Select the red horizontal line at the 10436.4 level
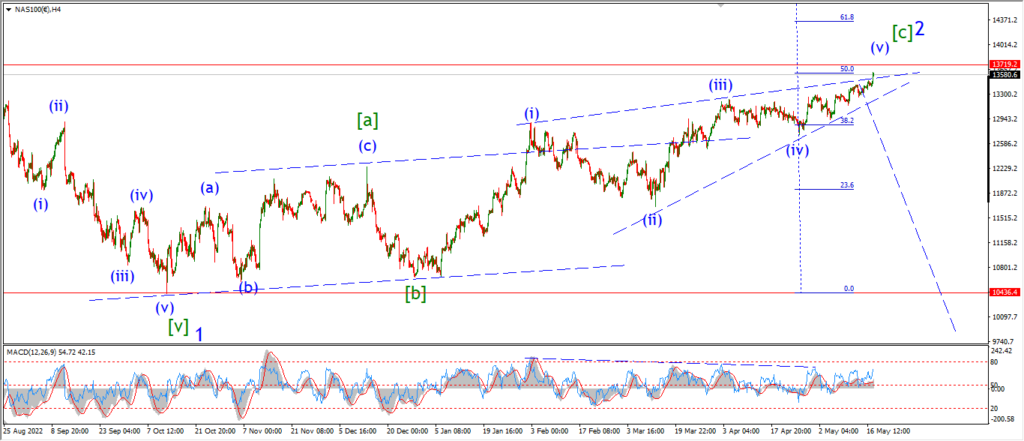The image size is (1024, 441). click(494, 293)
